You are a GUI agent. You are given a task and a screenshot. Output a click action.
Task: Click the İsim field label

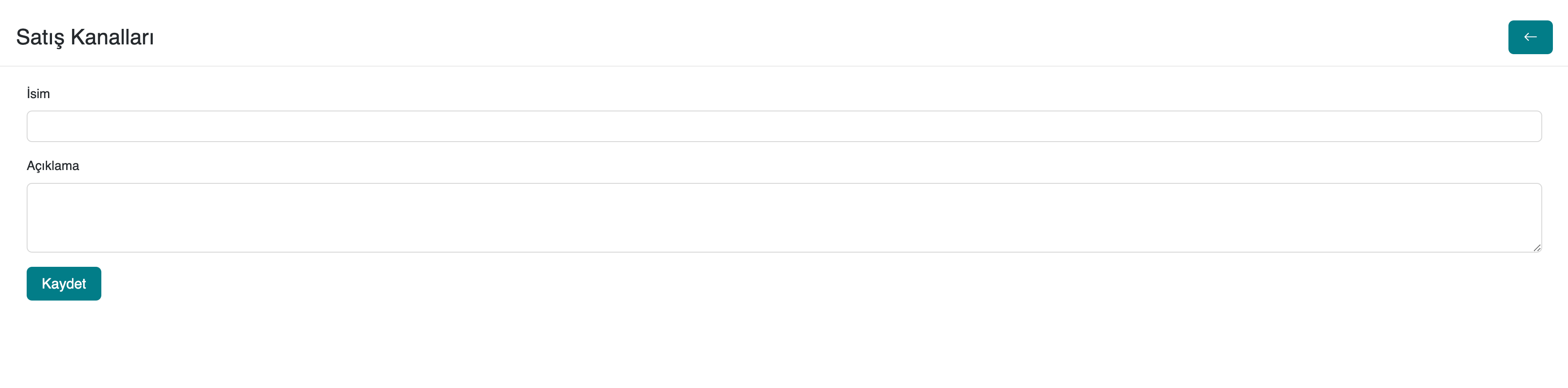38,94
